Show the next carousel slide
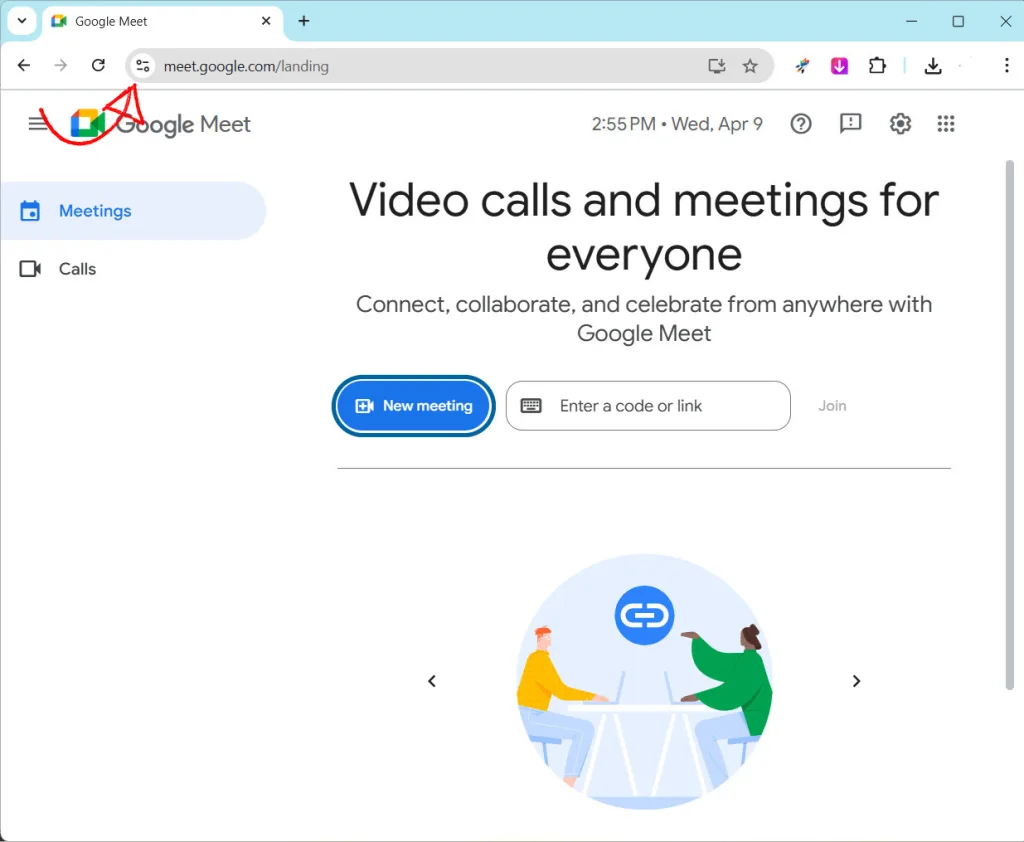The image size is (1024, 842). pyautogui.click(x=856, y=681)
